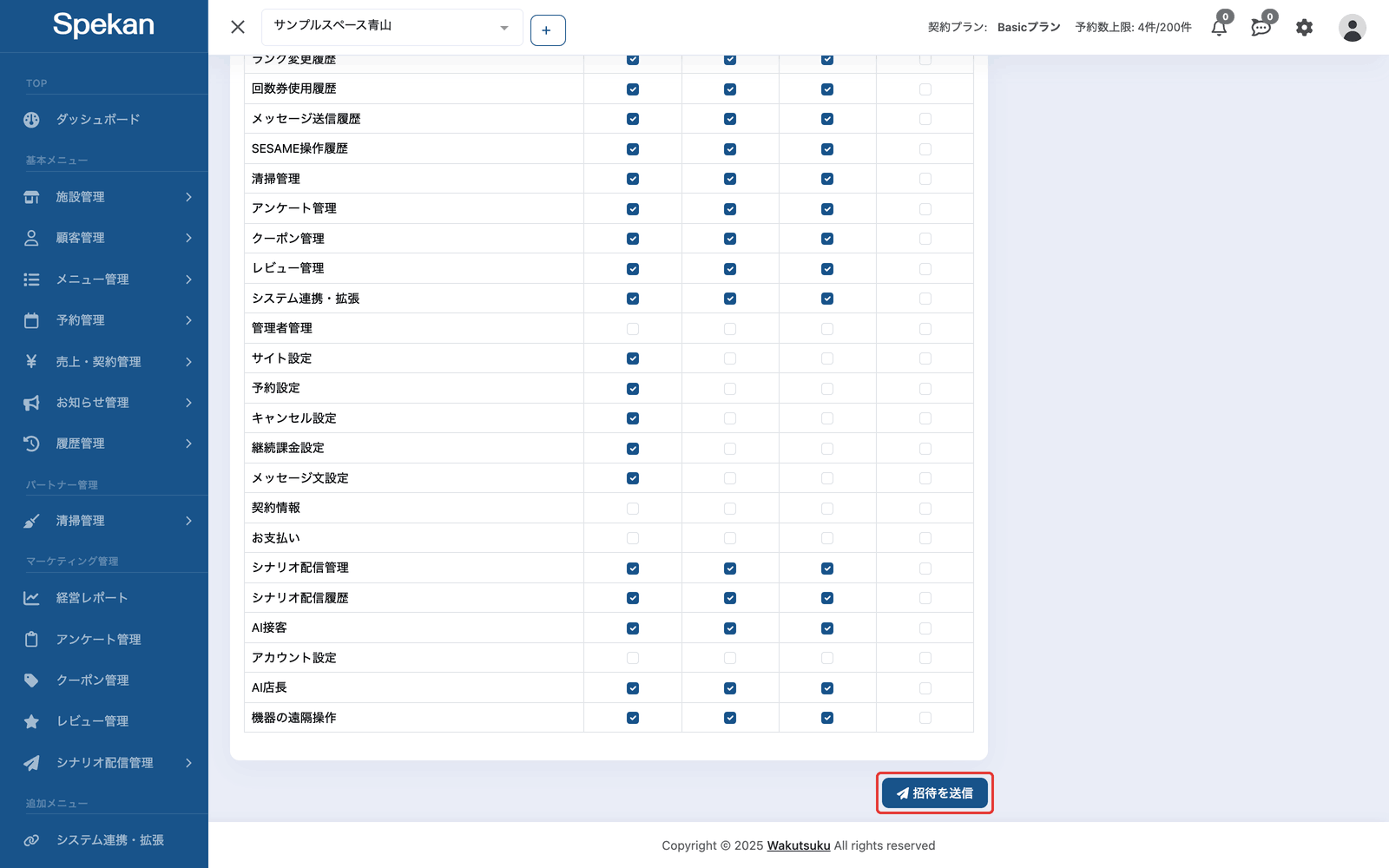
Task: Open the chat messages bubble icon
Action: [1261, 27]
